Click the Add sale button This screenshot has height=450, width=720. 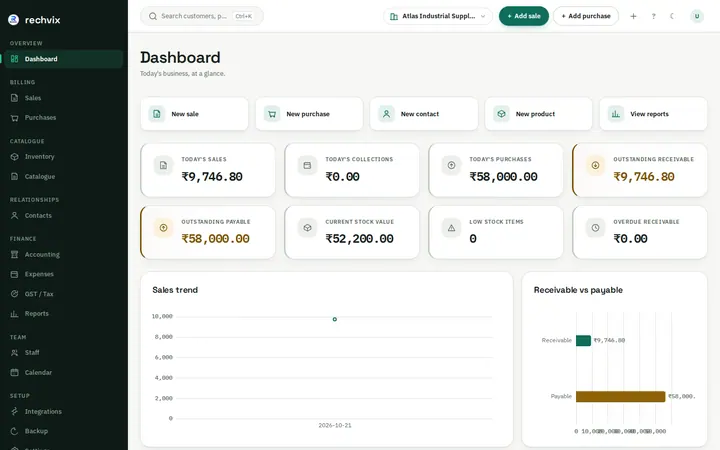pos(524,16)
